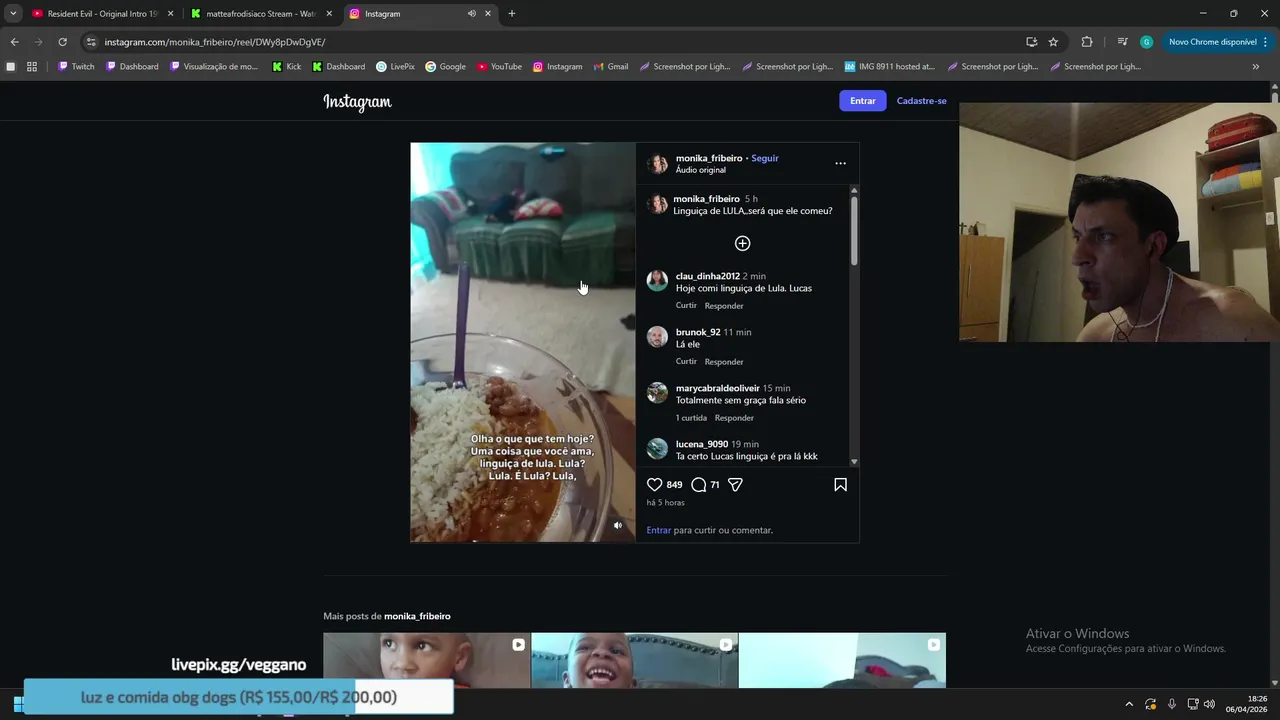This screenshot has height=720, width=1280.
Task: Open the three-dot more options menu
Action: 840,163
